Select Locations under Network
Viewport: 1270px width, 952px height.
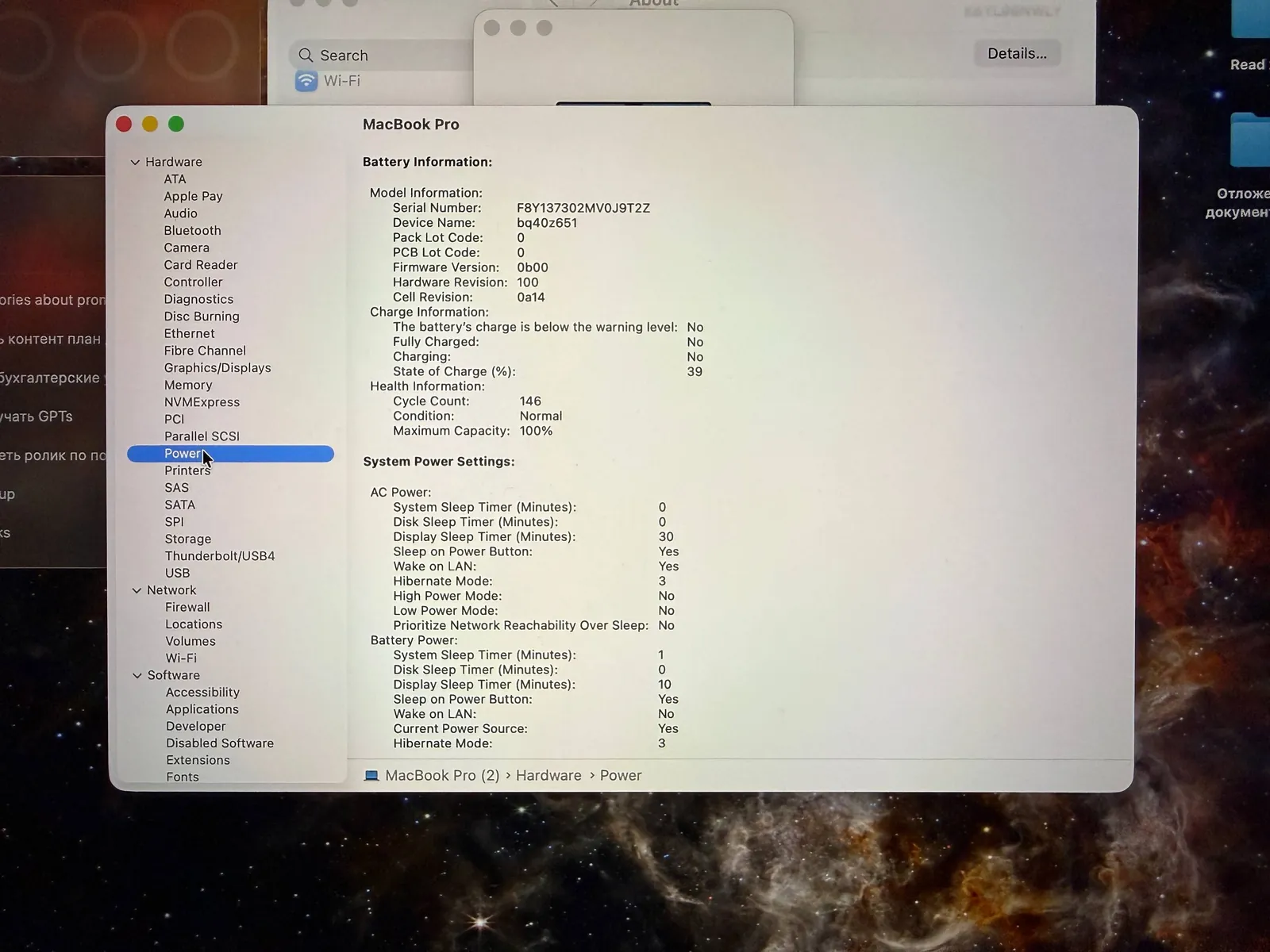194,624
